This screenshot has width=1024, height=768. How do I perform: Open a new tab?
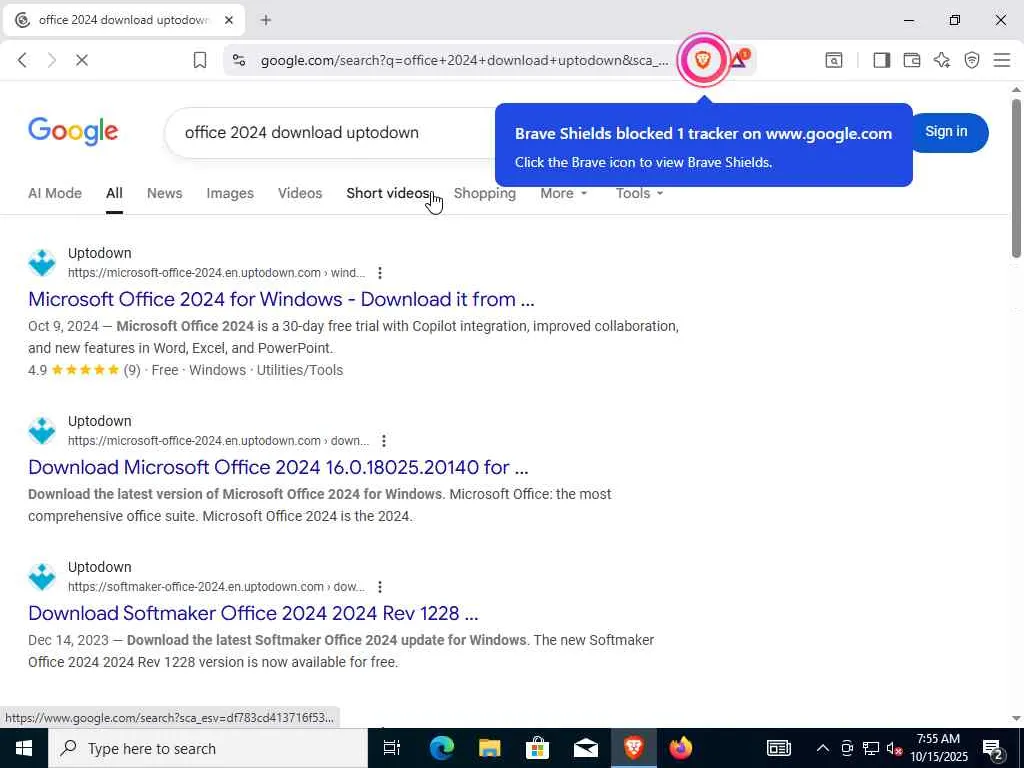(x=266, y=20)
